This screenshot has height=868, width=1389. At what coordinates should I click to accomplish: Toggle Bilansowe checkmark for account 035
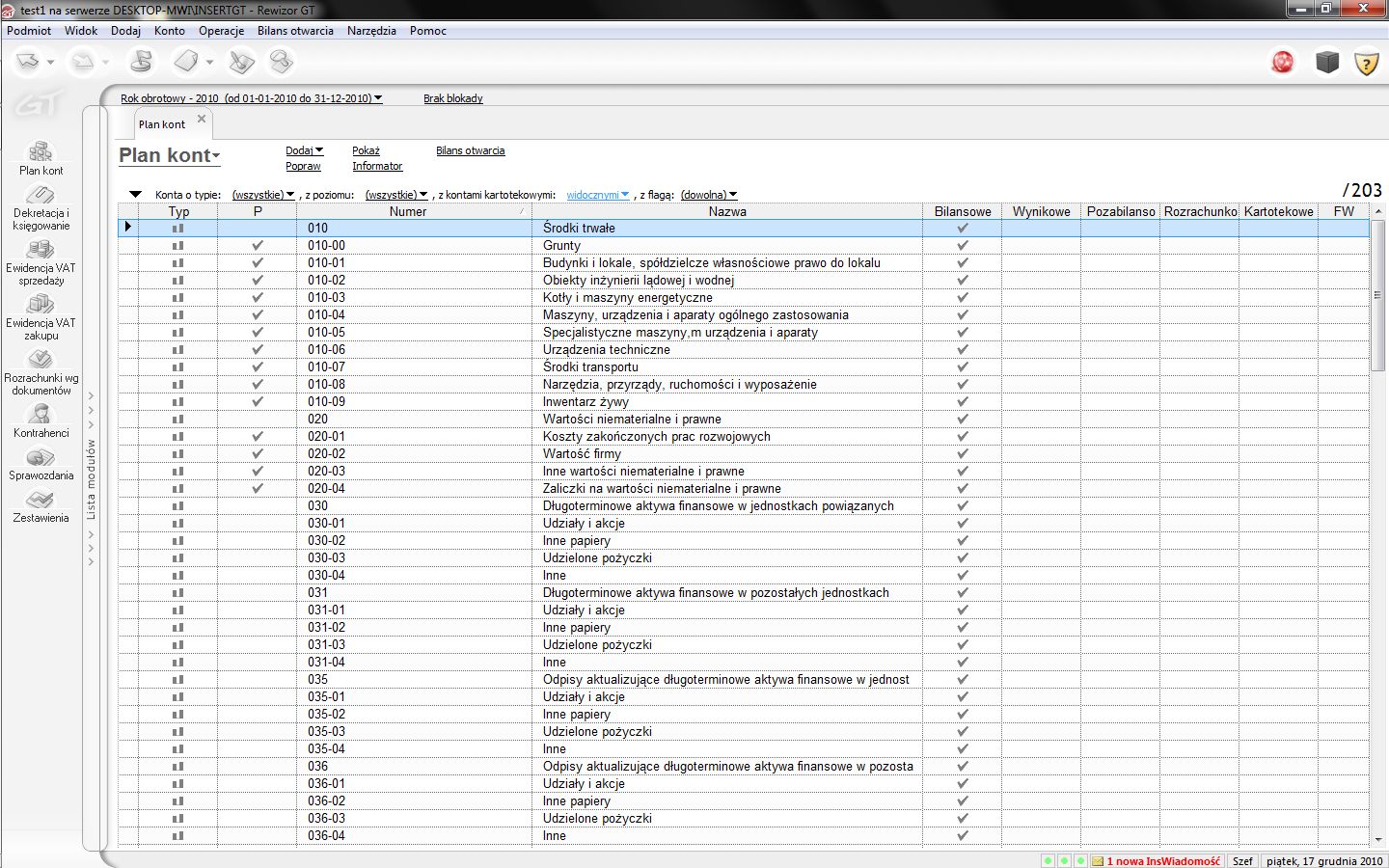point(963,680)
